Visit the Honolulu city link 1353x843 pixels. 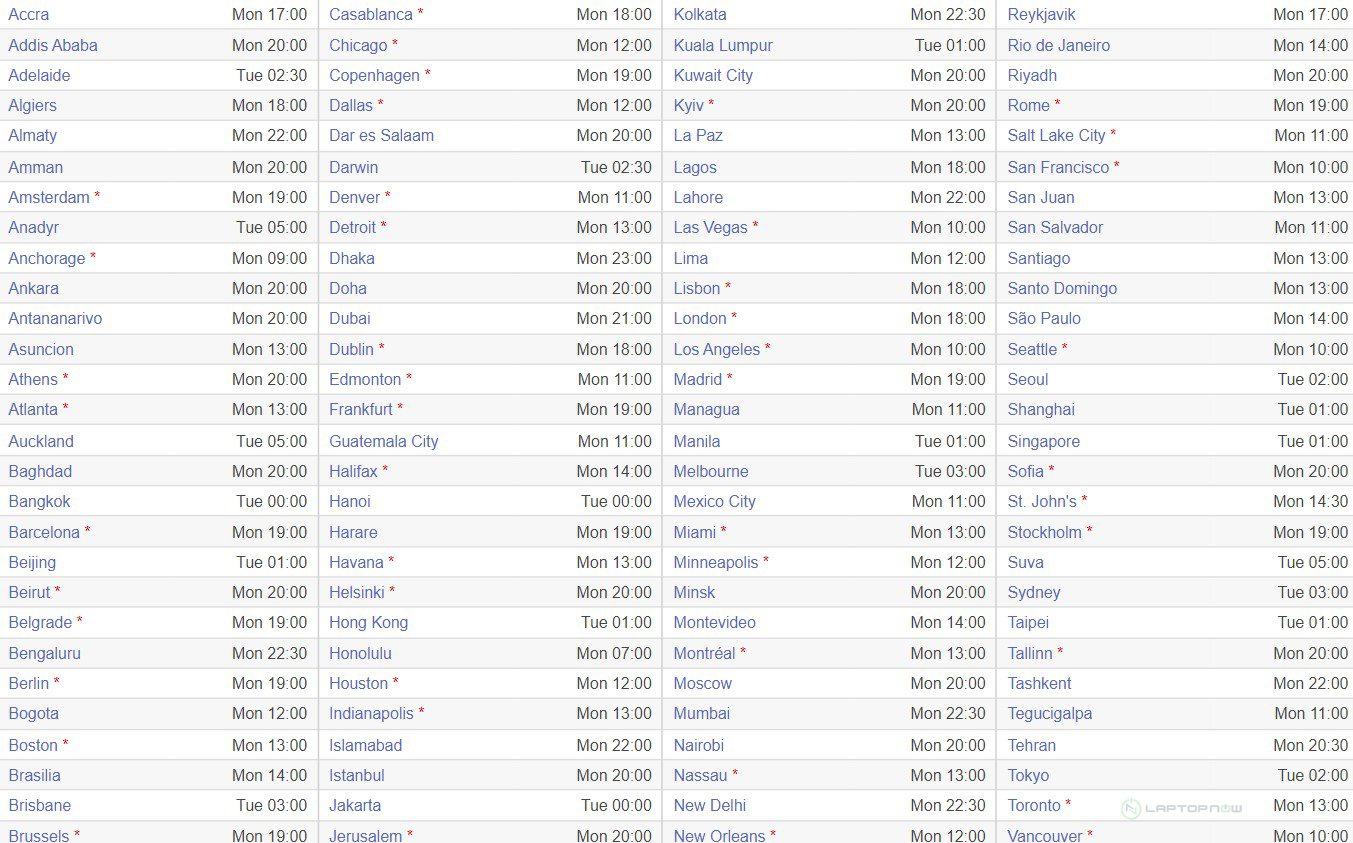[x=360, y=653]
